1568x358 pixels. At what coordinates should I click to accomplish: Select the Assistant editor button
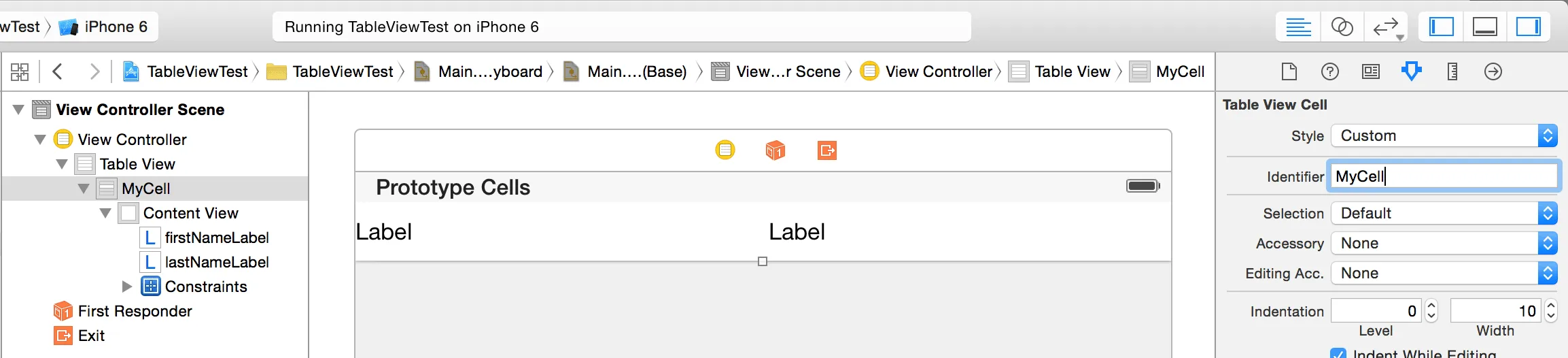[x=1342, y=27]
